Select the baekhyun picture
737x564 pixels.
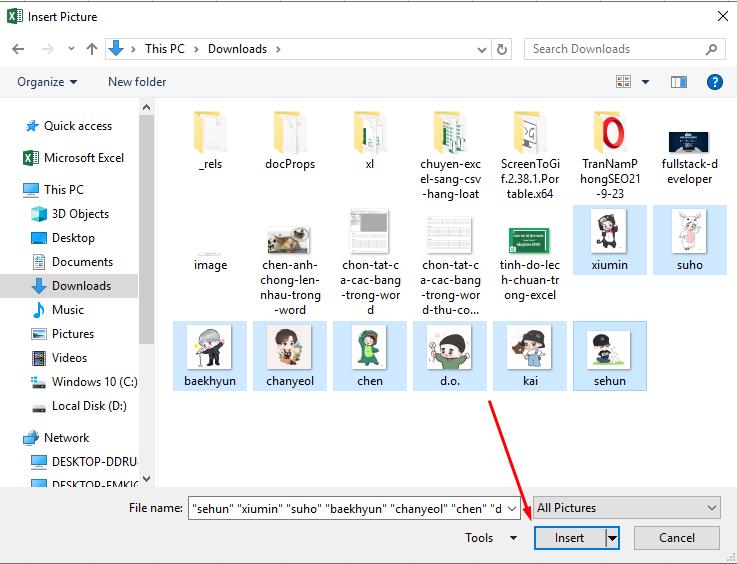210,356
